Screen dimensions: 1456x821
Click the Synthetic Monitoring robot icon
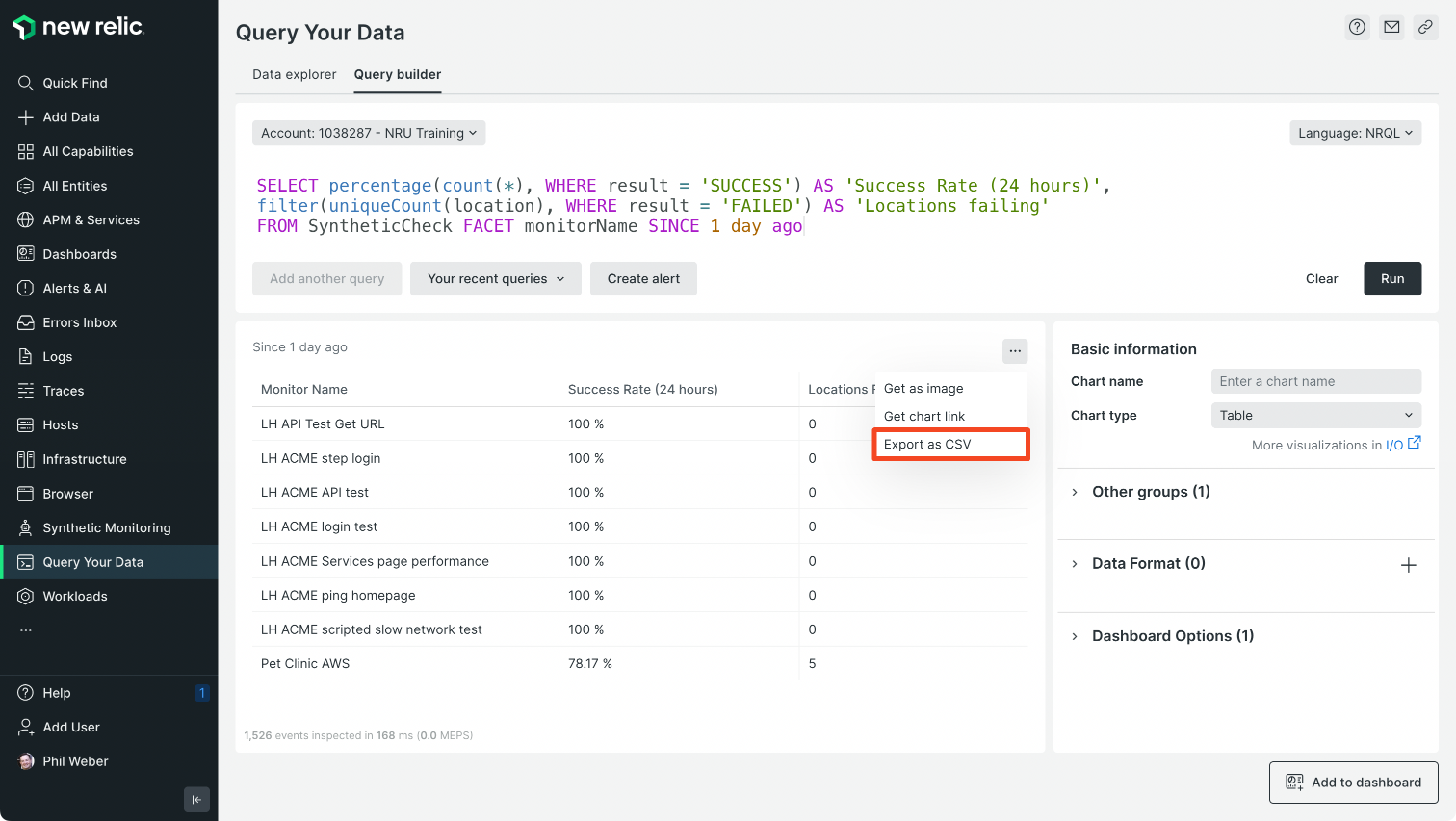click(26, 527)
